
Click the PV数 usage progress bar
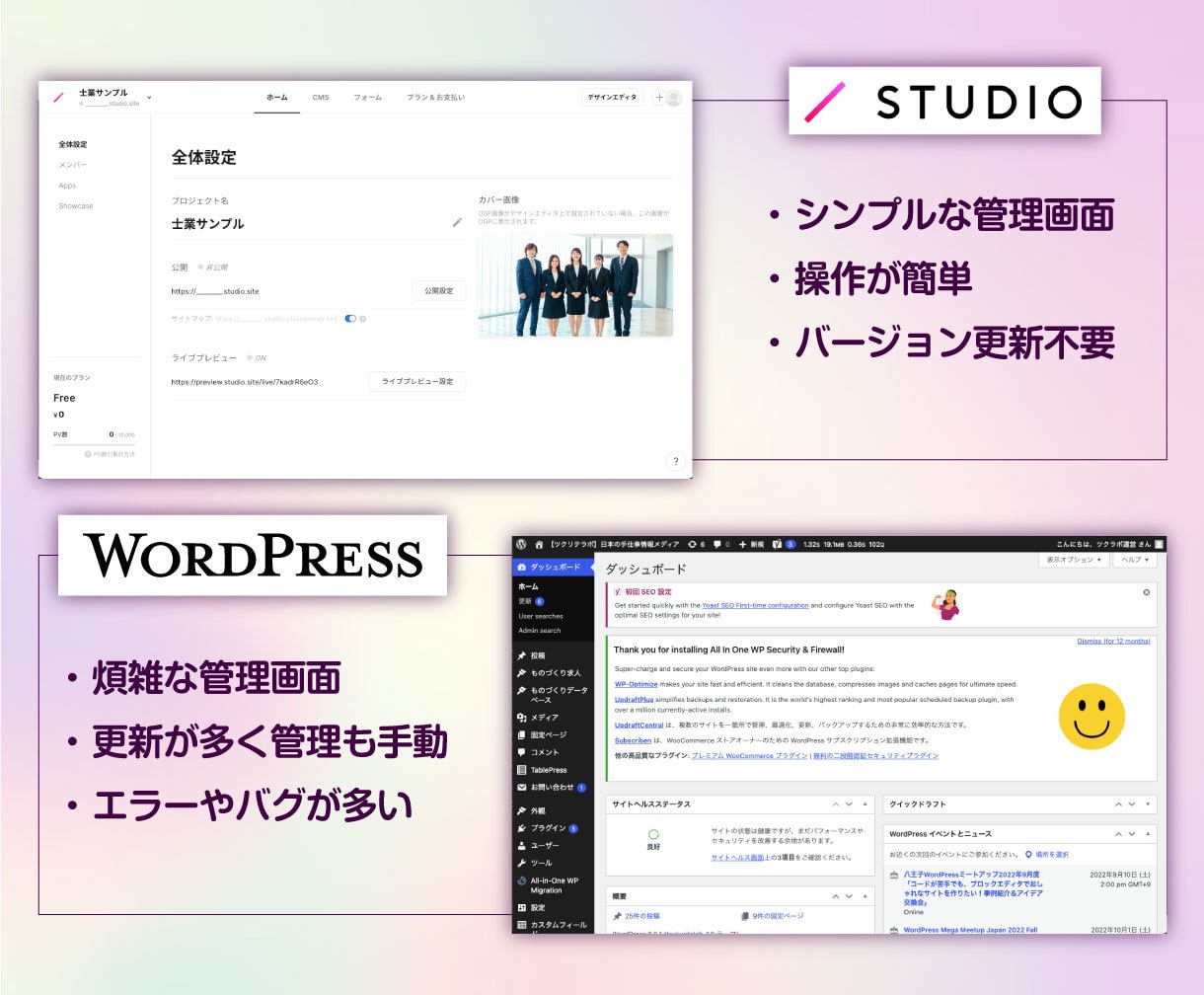(95, 444)
